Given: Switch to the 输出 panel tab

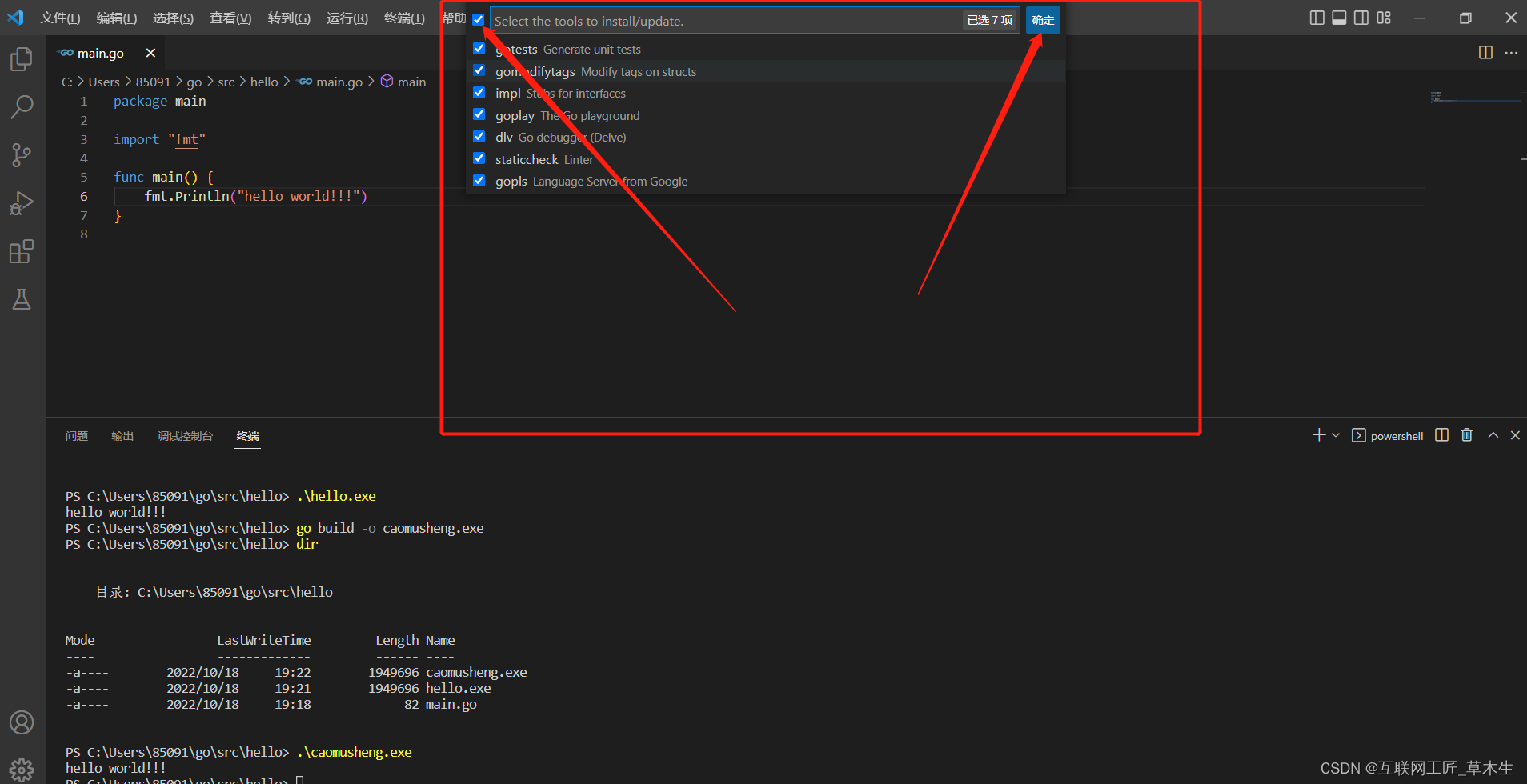Looking at the screenshot, I should 122,436.
